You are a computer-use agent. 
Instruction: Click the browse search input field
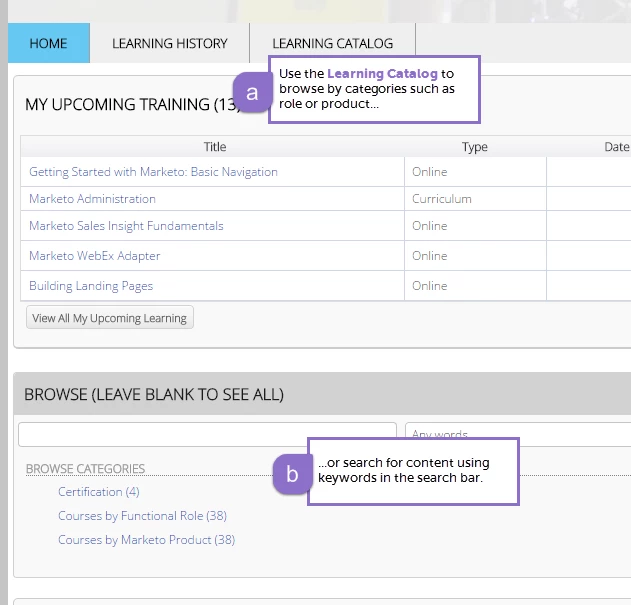207,434
